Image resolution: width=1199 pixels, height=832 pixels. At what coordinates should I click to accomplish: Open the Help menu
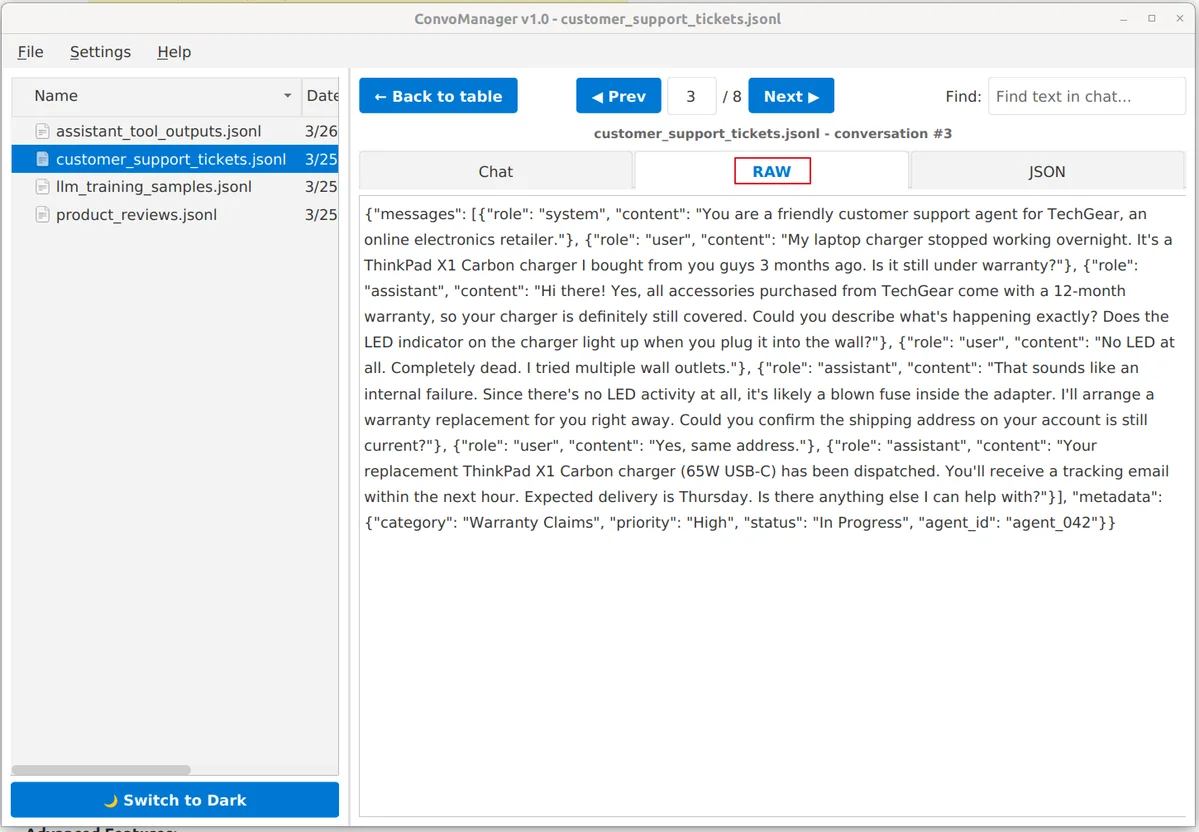[x=174, y=52]
